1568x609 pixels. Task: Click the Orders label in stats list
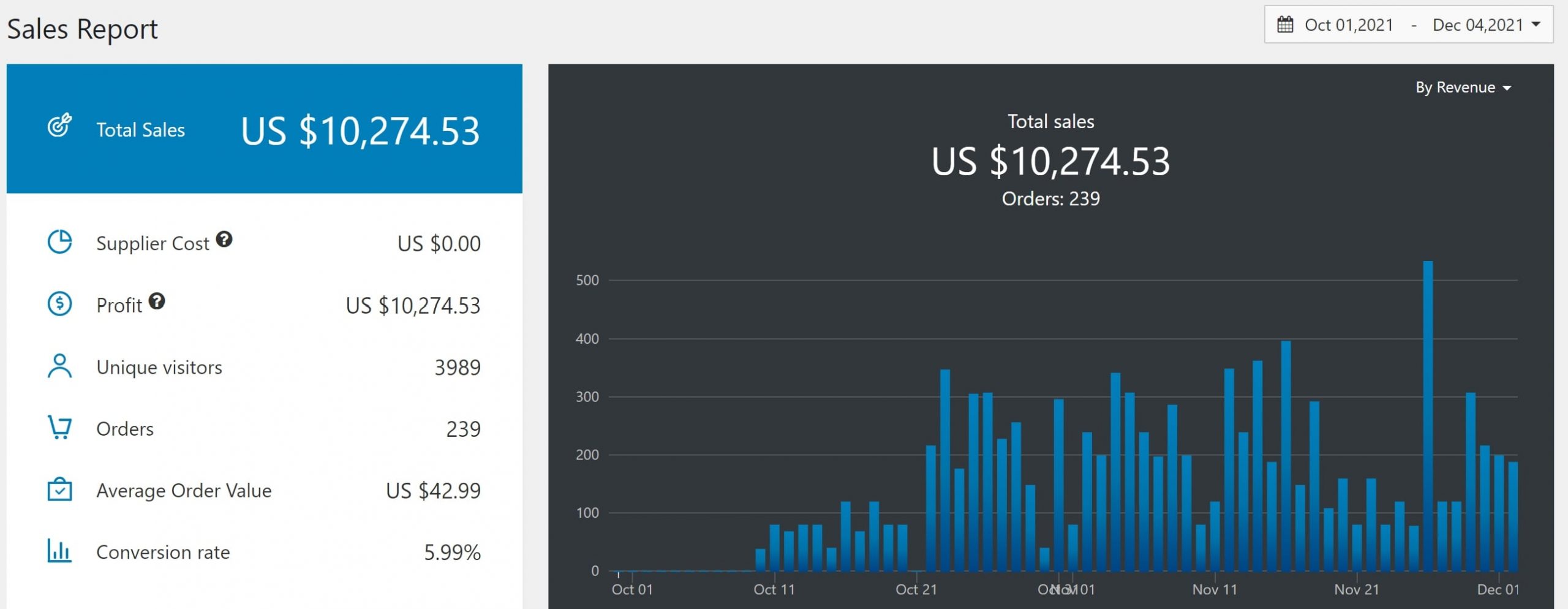coord(125,429)
